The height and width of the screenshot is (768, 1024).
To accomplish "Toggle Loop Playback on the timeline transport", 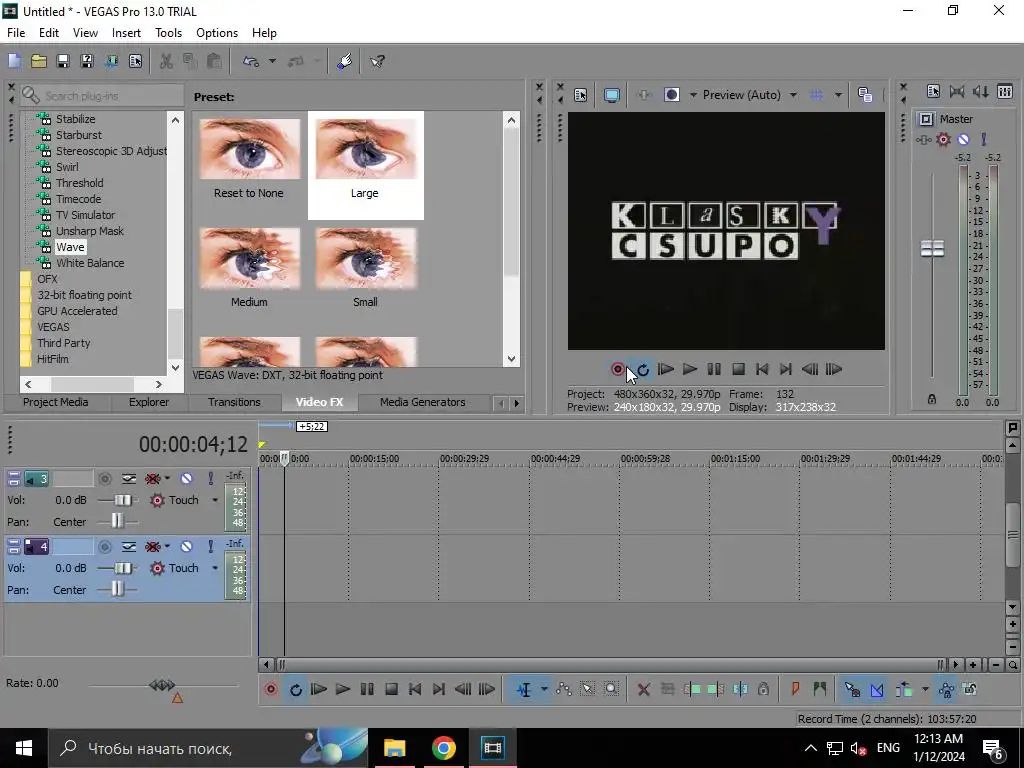I will [x=295, y=689].
